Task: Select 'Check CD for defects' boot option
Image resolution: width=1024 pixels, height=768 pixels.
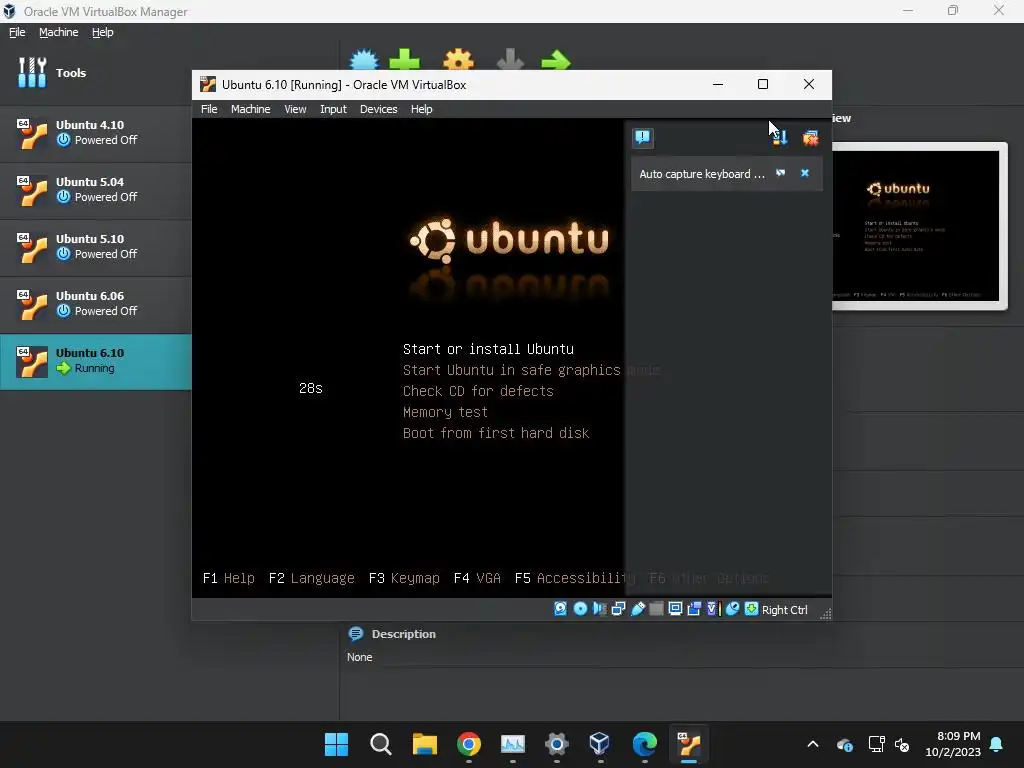Action: 478,391
